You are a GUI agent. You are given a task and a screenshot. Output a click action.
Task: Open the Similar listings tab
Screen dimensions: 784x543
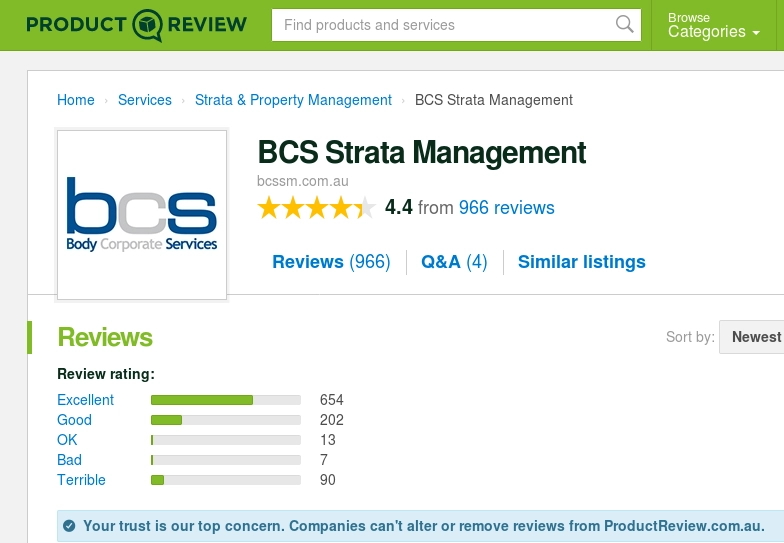(582, 262)
